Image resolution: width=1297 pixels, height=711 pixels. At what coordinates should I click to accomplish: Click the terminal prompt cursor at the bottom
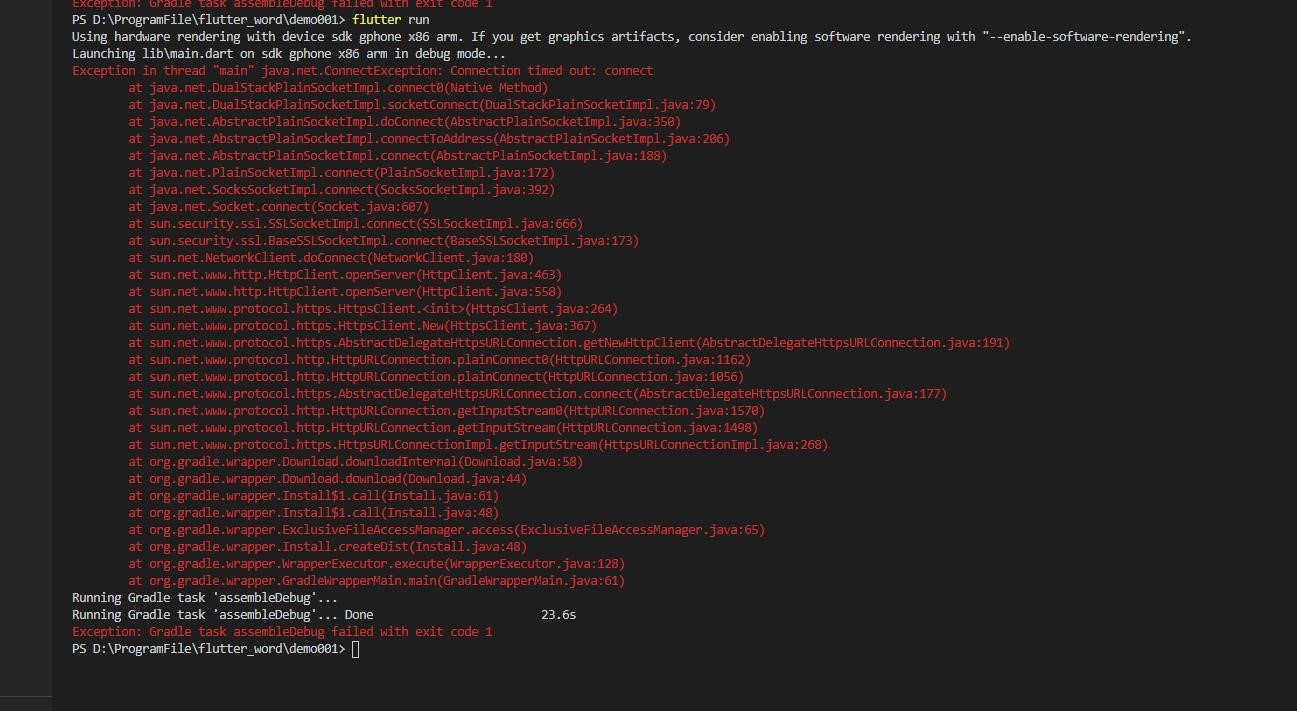click(x=355, y=649)
